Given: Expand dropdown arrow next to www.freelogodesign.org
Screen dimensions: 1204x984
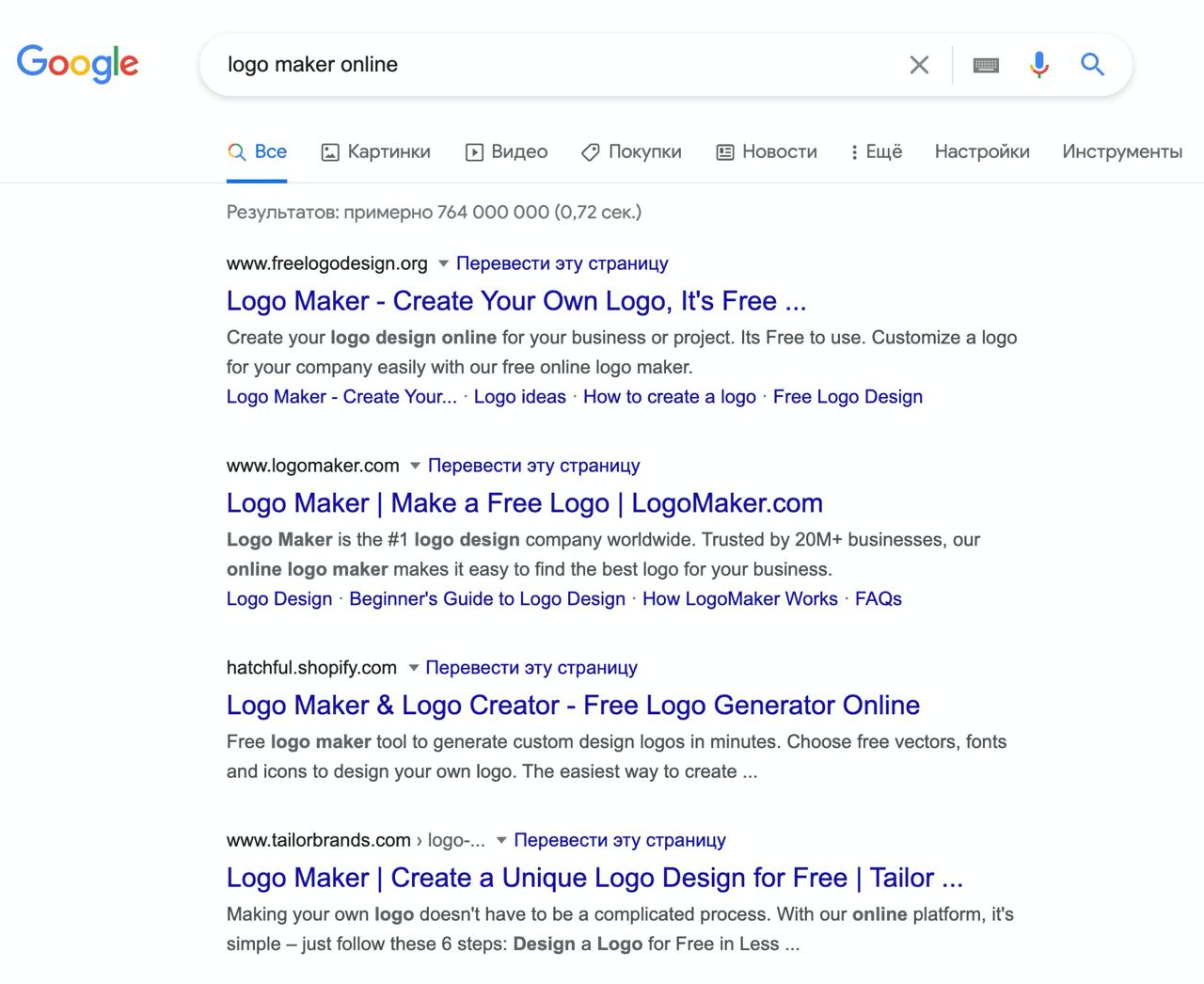Looking at the screenshot, I should 443,263.
